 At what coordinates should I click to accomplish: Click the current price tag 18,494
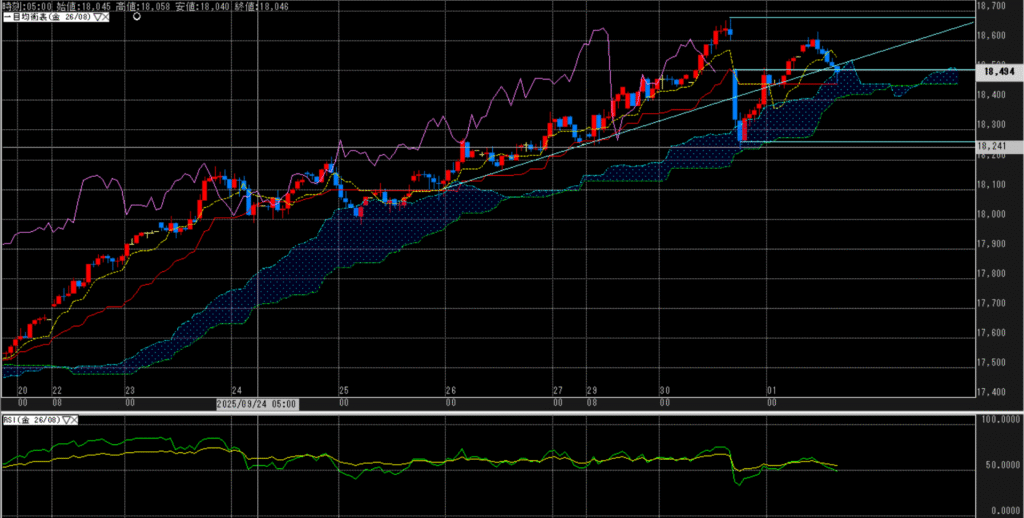click(x=999, y=71)
